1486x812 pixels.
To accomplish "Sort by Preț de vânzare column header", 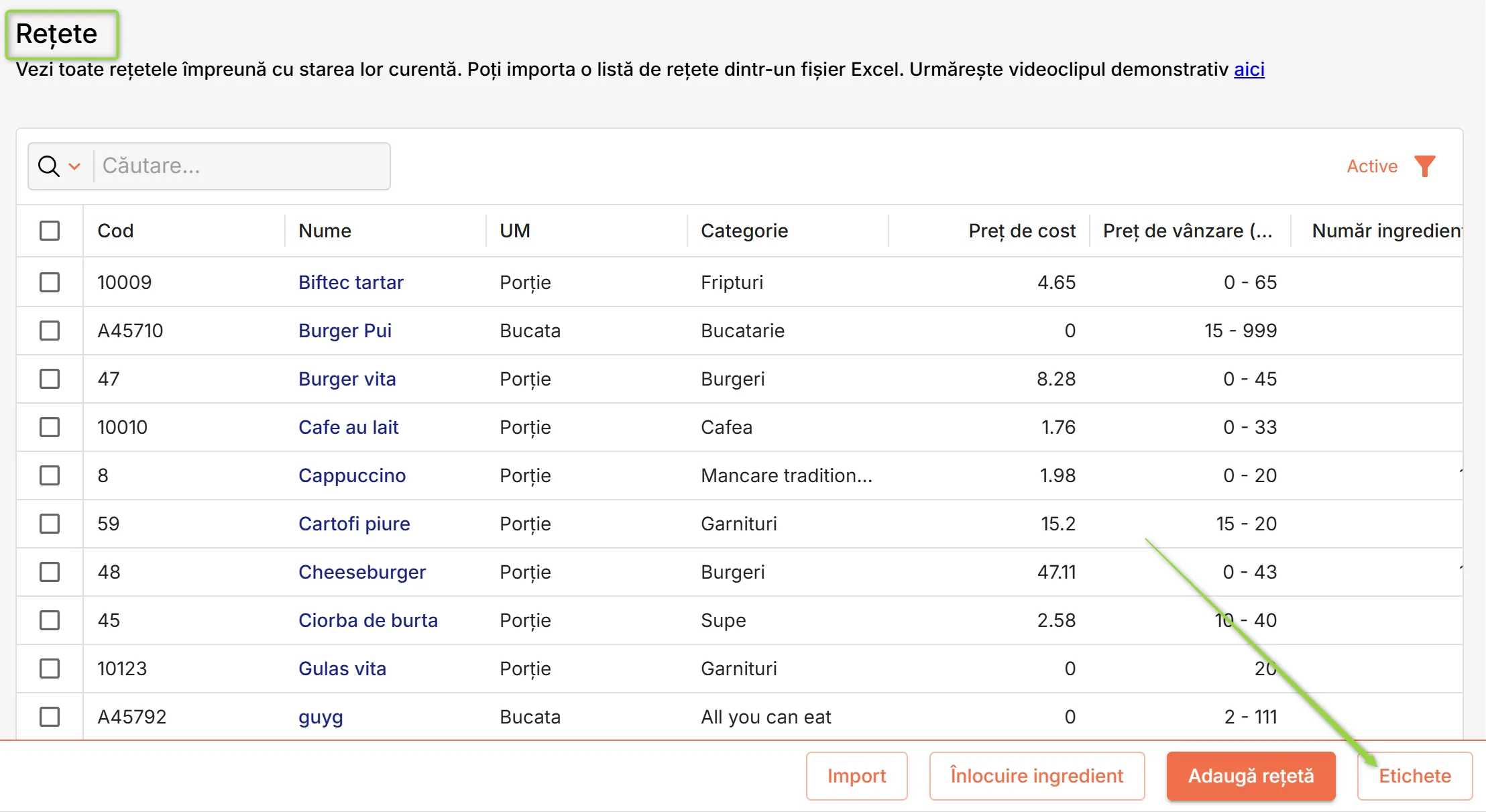I will point(1188,231).
